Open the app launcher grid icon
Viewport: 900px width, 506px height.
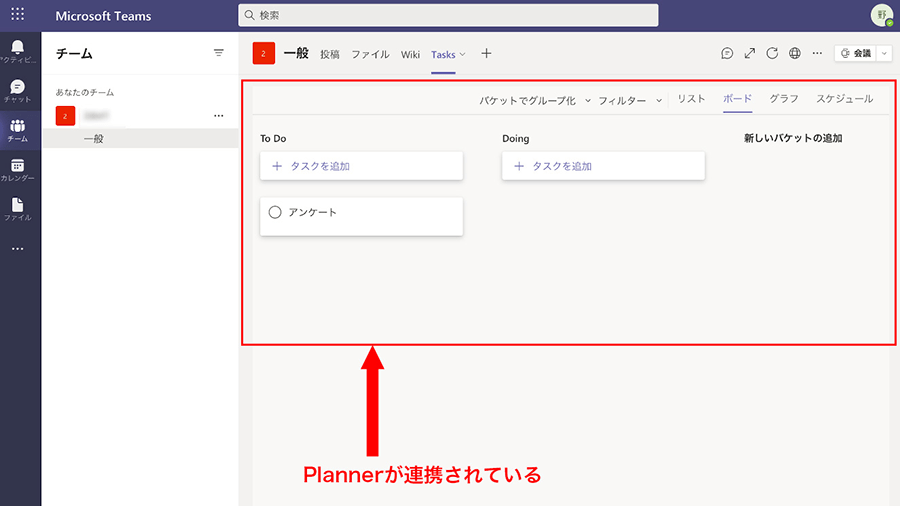point(17,14)
